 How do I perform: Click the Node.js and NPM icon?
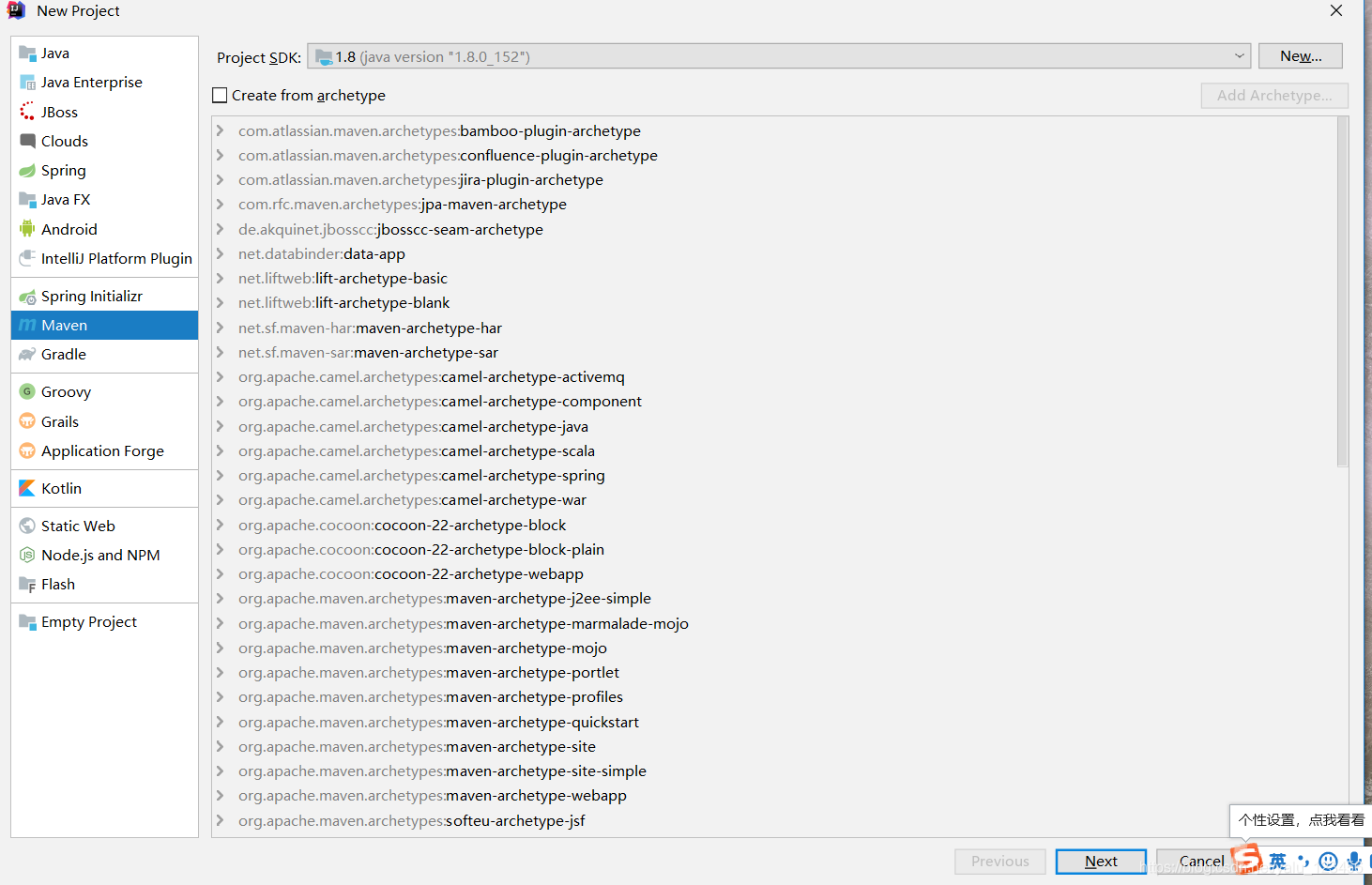27,556
